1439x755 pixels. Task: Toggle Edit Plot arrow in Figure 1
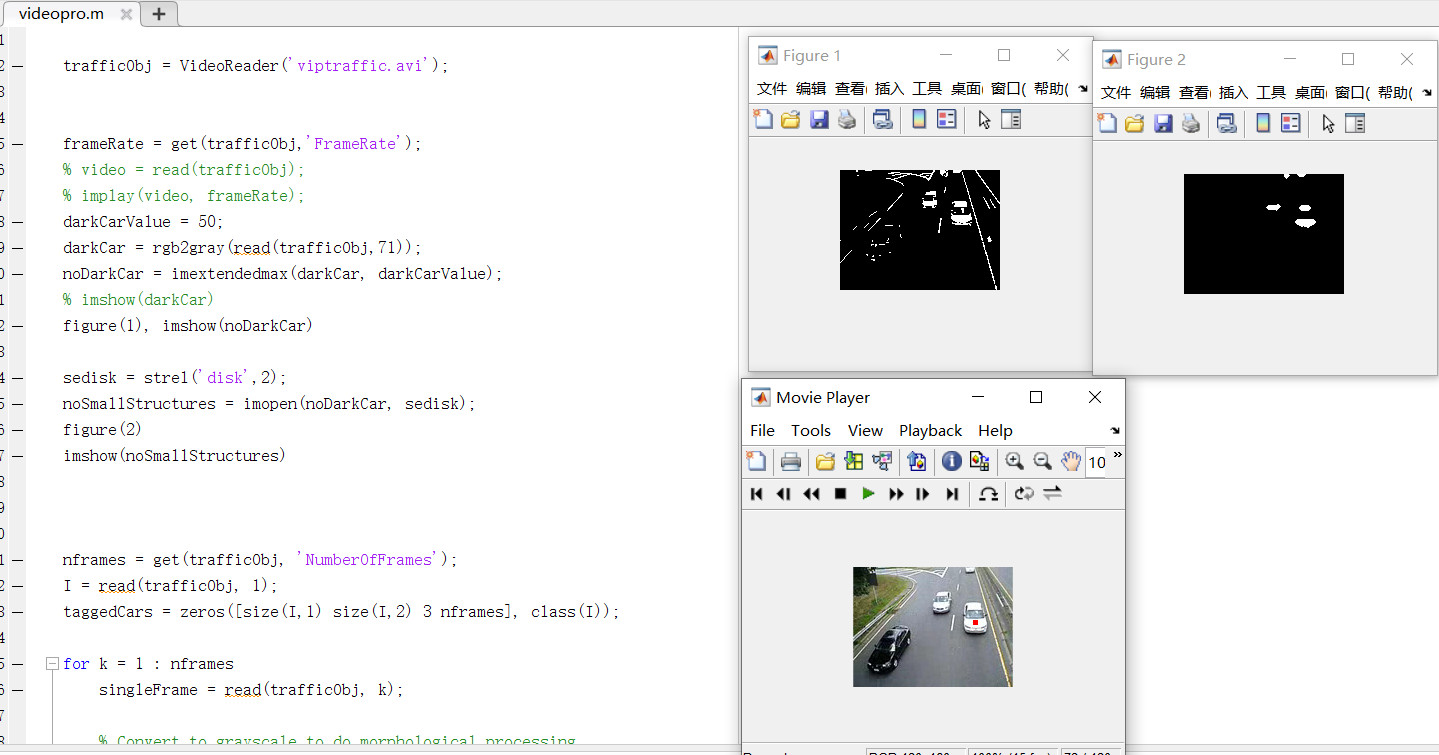pos(984,120)
